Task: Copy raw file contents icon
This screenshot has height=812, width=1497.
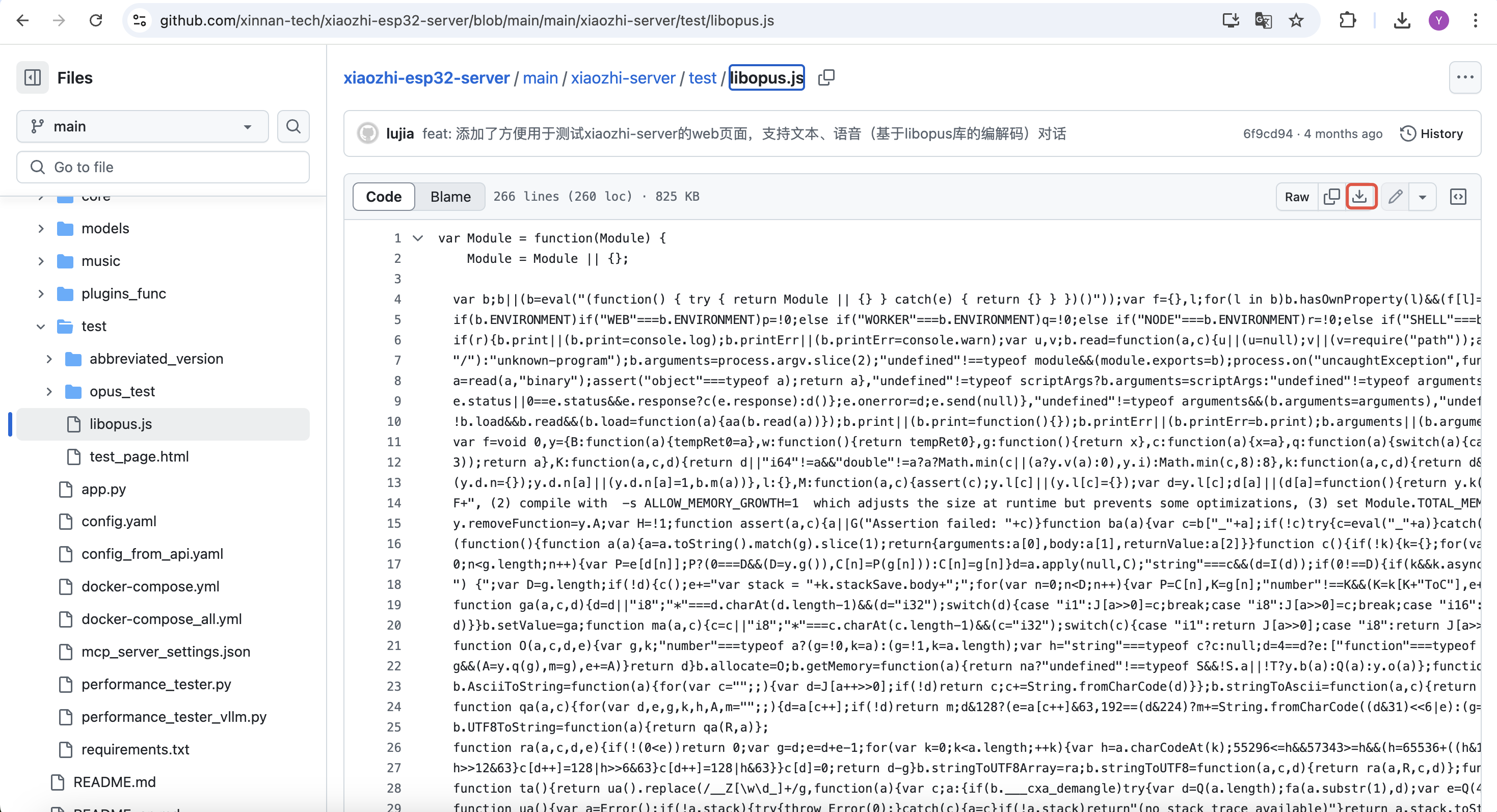Action: click(1331, 196)
